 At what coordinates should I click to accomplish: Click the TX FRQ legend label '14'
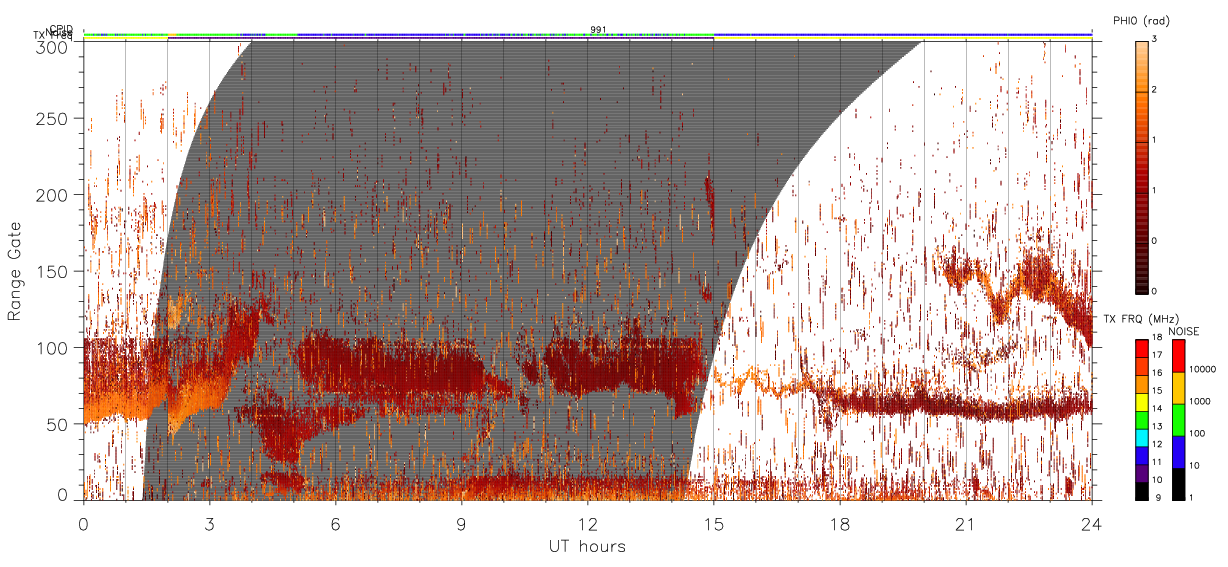pyautogui.click(x=1157, y=408)
